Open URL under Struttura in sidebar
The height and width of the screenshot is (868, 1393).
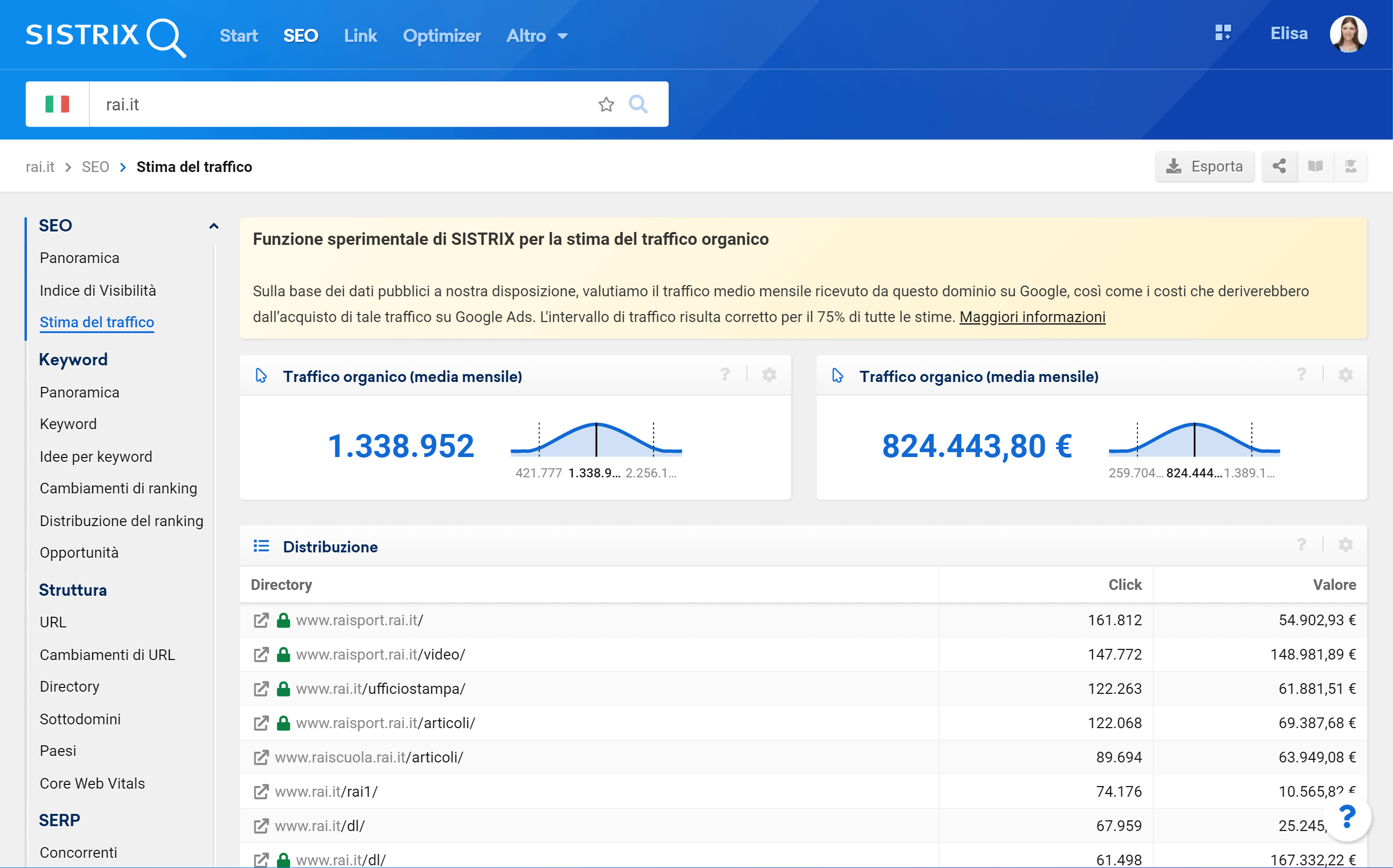click(53, 622)
